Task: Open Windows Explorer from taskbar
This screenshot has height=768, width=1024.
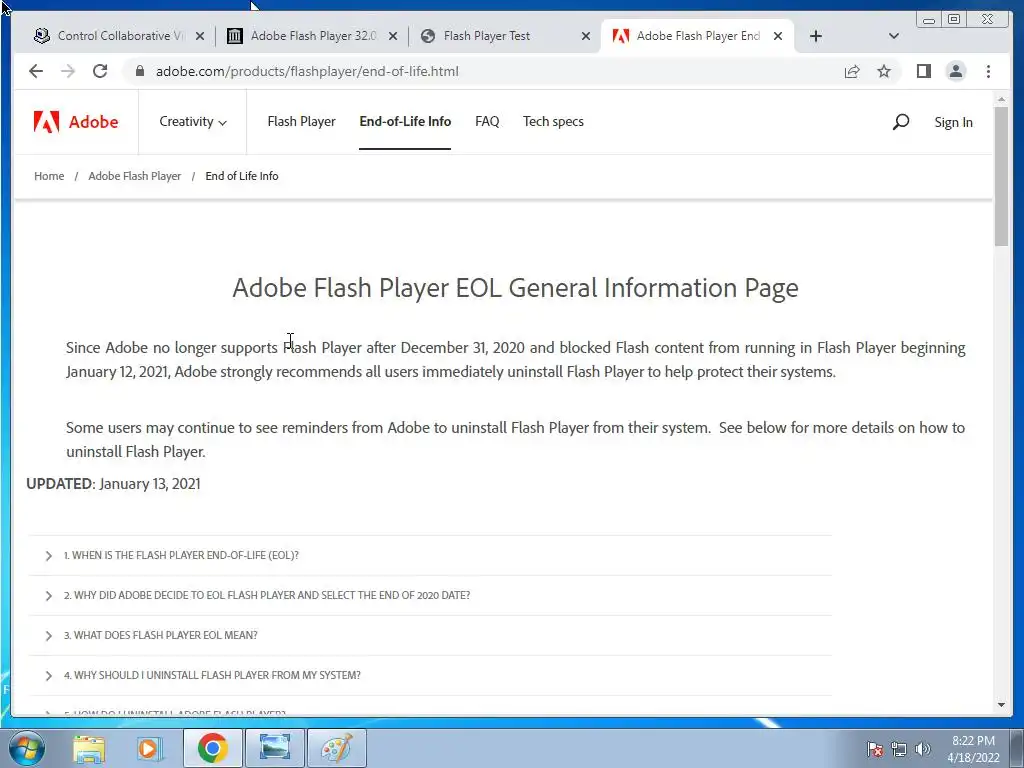Action: (89, 748)
